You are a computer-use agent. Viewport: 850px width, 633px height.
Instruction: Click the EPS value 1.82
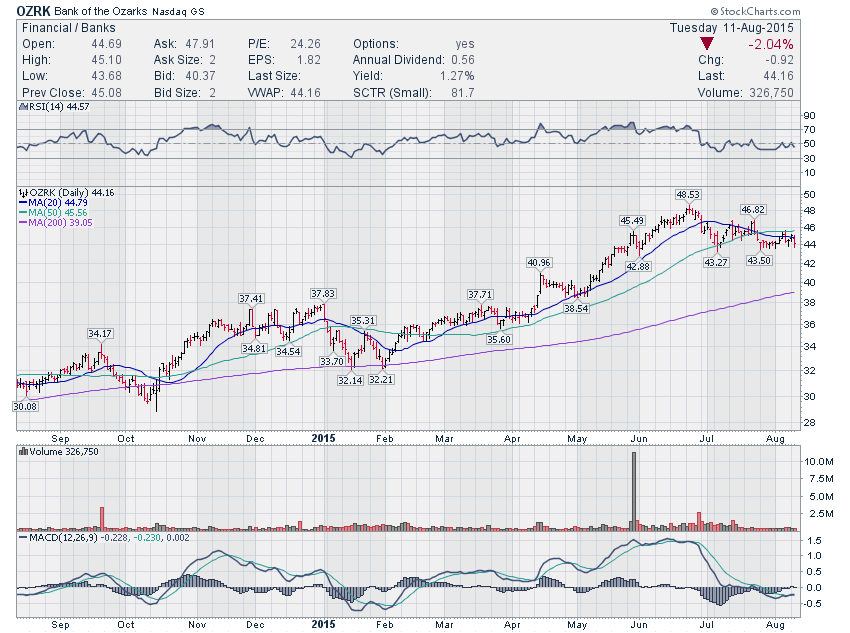click(x=308, y=60)
